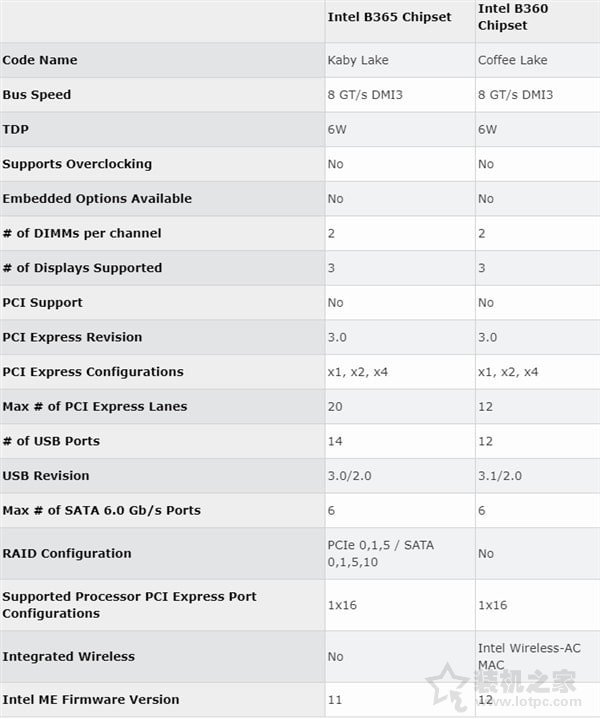600x719 pixels.
Task: Click the RAID Configuration row label
Action: tap(67, 553)
